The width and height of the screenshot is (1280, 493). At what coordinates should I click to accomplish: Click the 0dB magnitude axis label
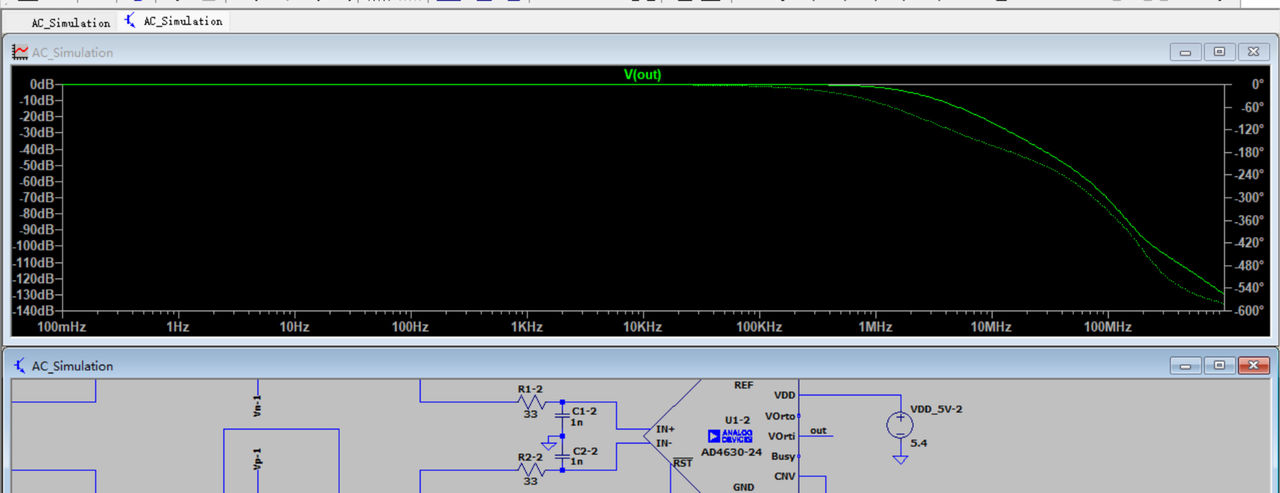pyautogui.click(x=41, y=84)
